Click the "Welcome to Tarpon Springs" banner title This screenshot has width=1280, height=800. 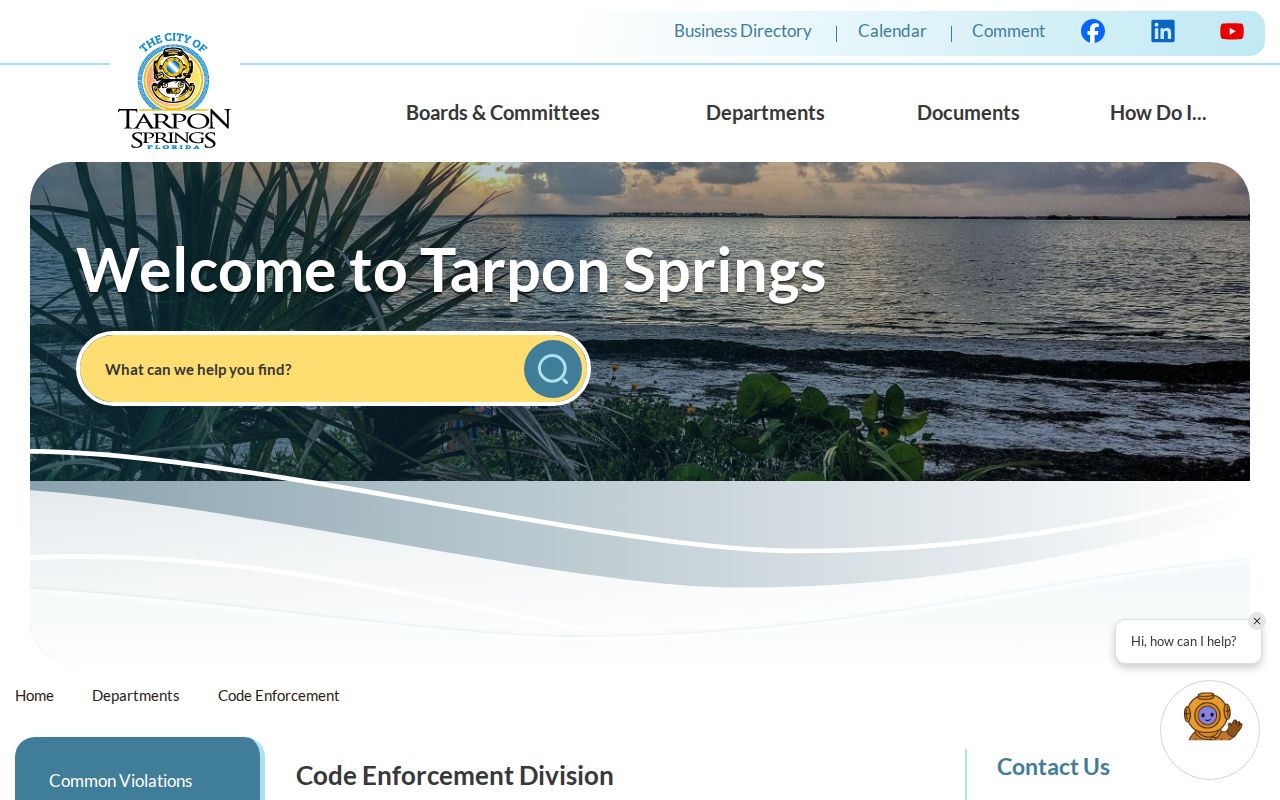coord(451,270)
